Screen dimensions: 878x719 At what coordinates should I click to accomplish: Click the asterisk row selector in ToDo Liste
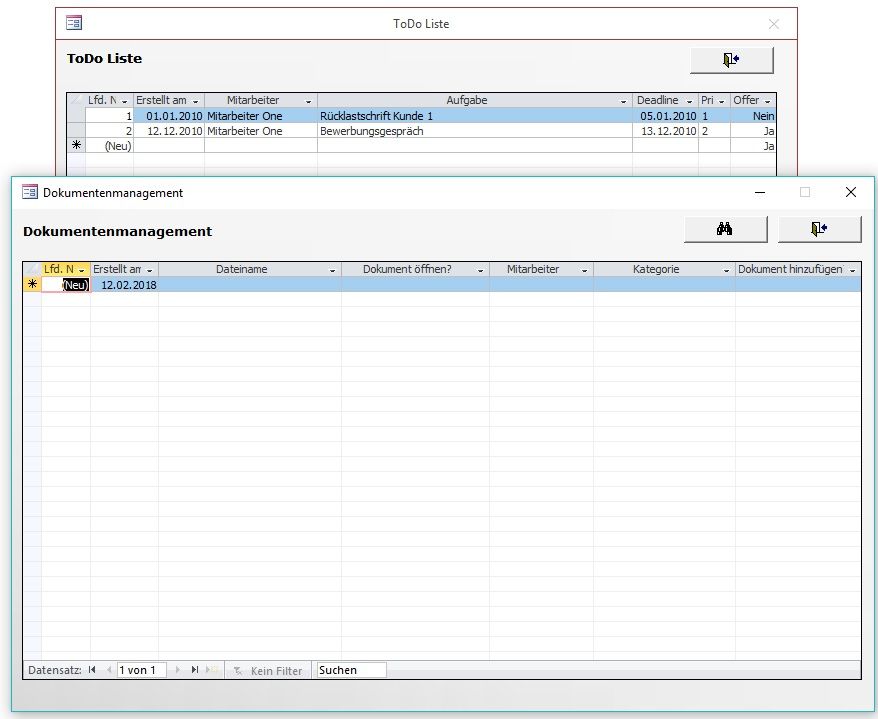(77, 146)
